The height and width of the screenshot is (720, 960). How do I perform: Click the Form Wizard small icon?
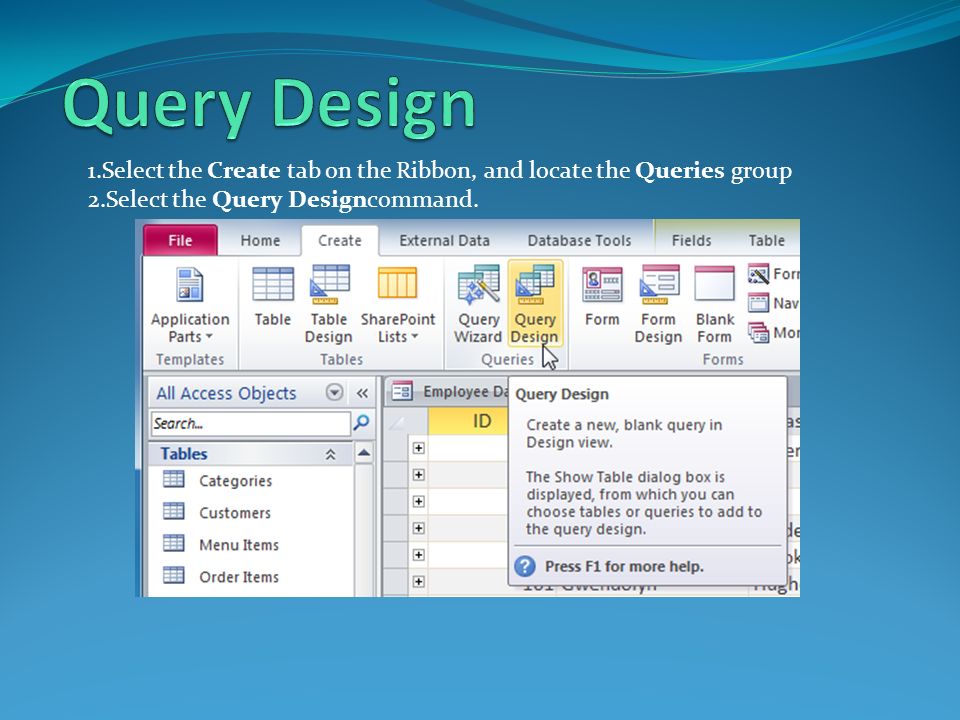[x=758, y=274]
